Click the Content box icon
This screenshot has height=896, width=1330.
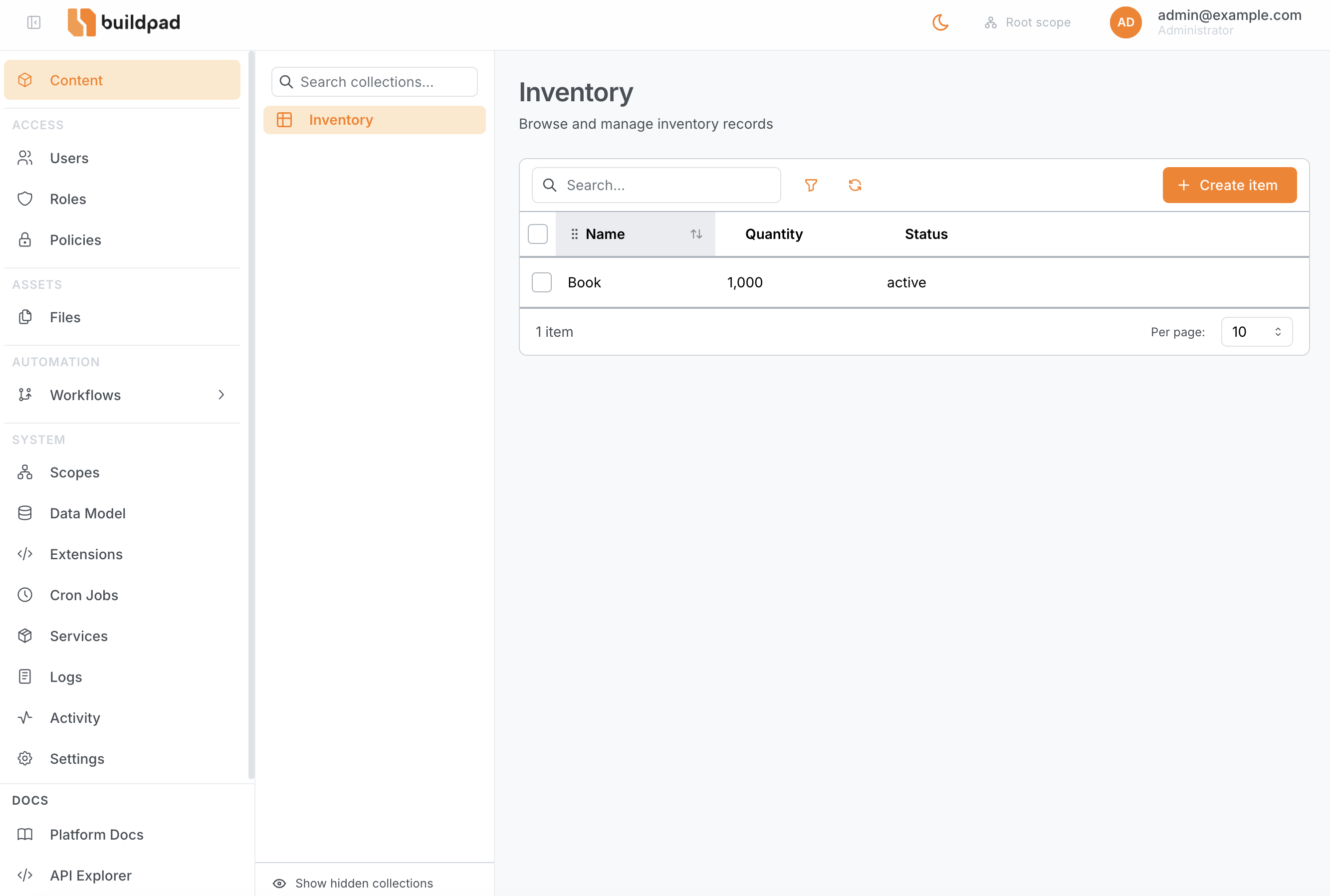(24, 80)
